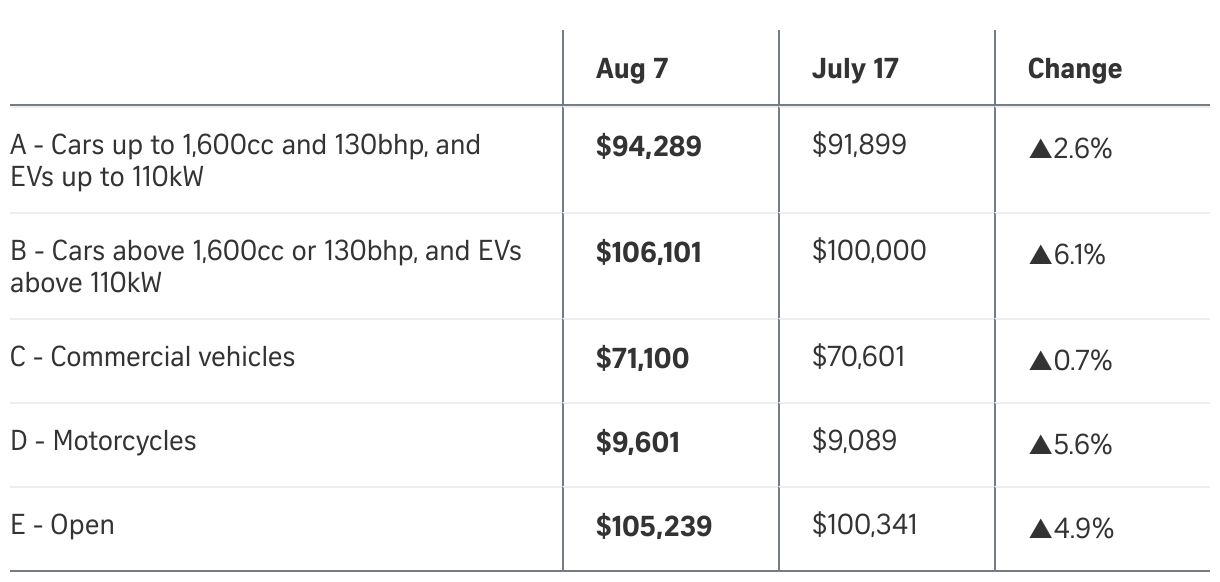Click the E - Open row label
This screenshot has width=1220, height=582.
[62, 525]
